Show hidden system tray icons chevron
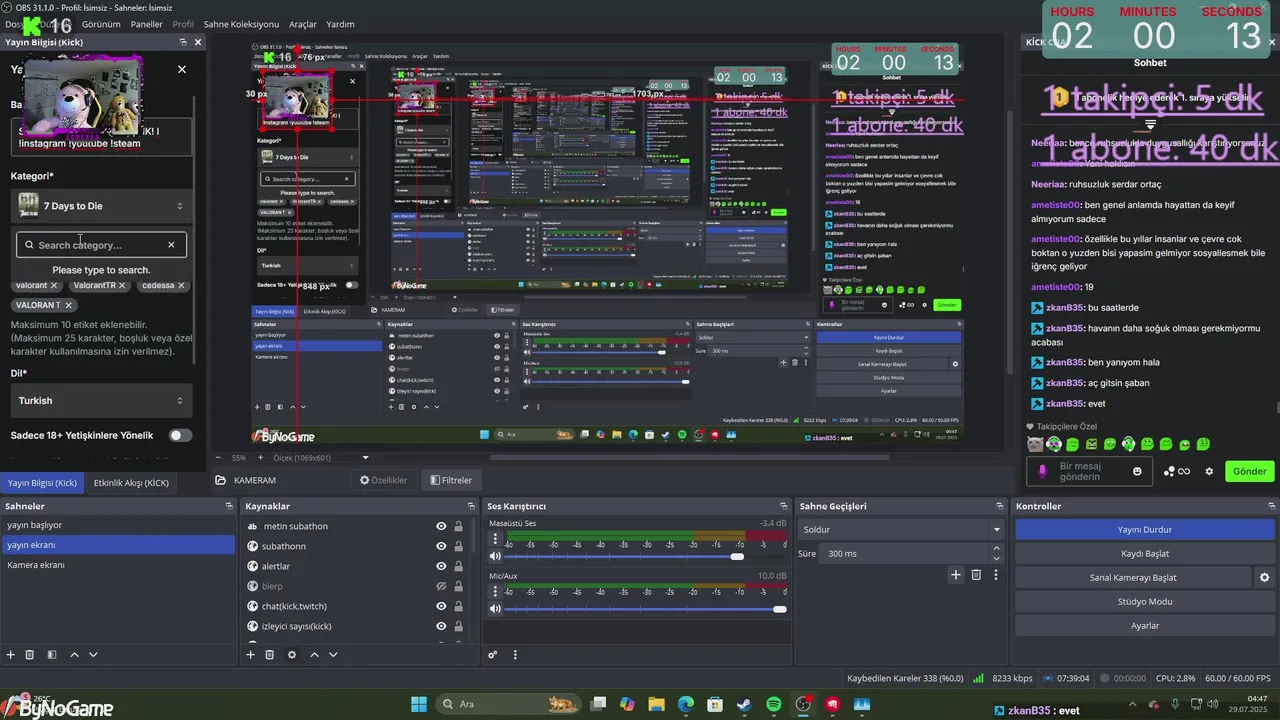1280x720 pixels. [x=1133, y=704]
